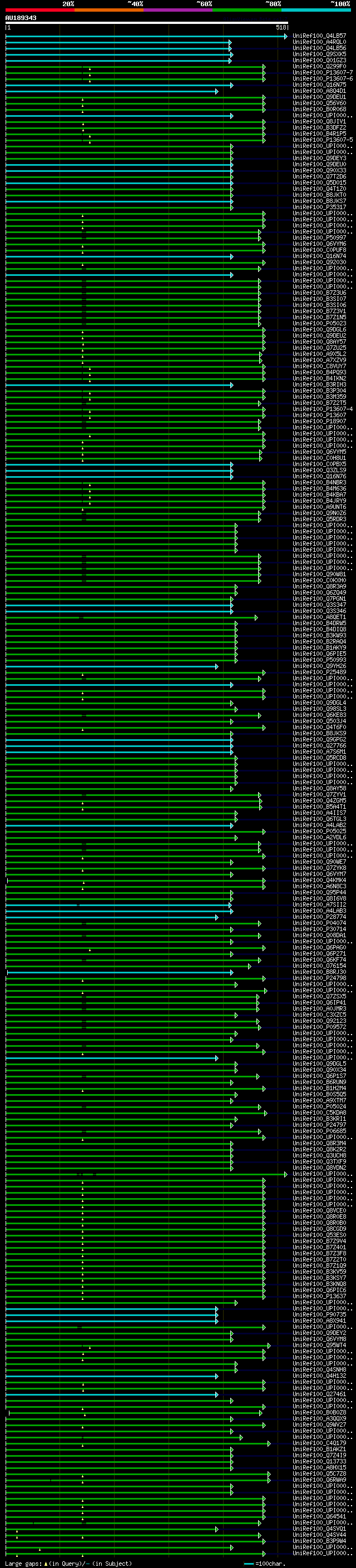
Task: Click hit label UniRef100_P13607-4
Action: click(x=323, y=409)
